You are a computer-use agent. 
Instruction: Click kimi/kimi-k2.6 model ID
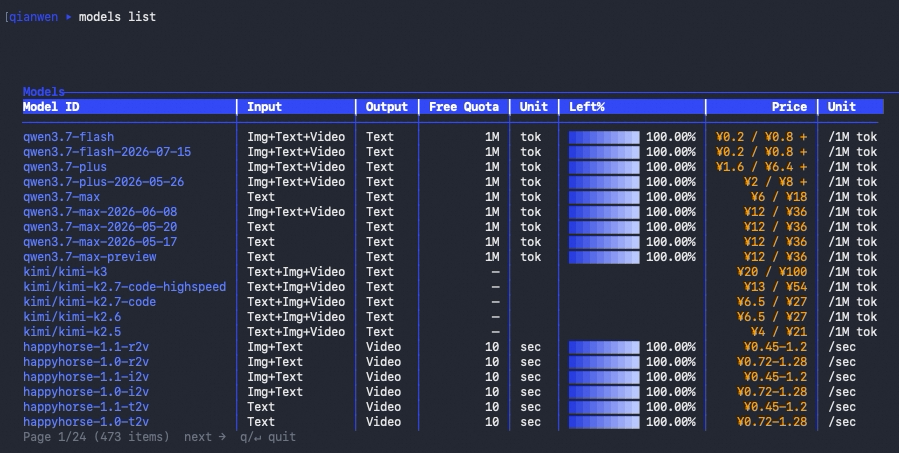coord(72,317)
